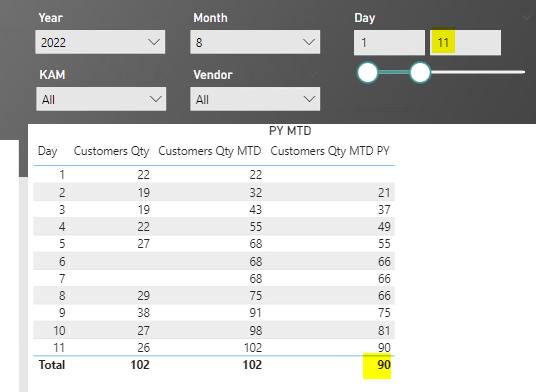The image size is (536, 392).
Task: Open the Year dropdown showing 2022
Action: coord(100,42)
